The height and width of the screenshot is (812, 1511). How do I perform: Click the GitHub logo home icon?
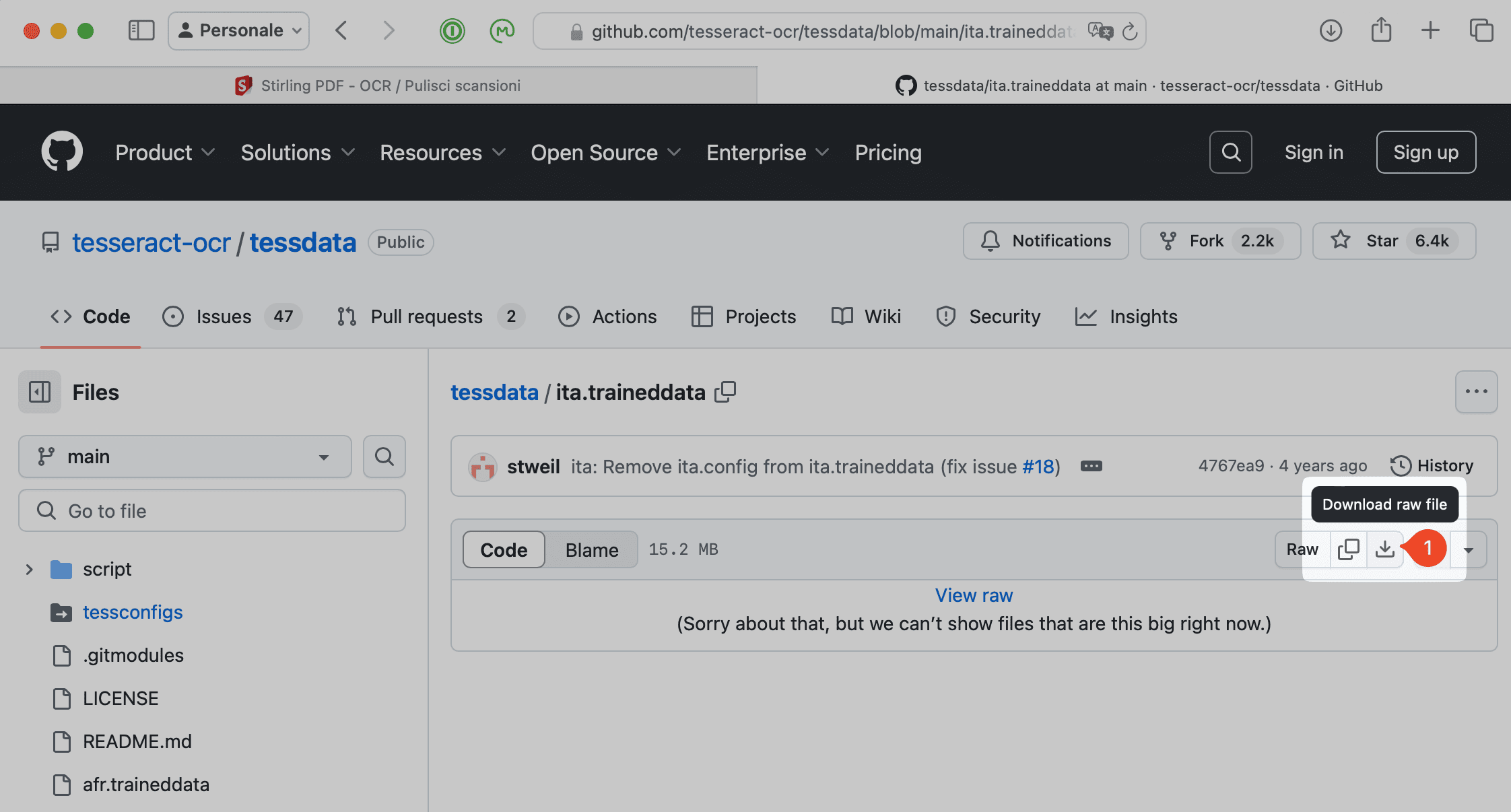pyautogui.click(x=62, y=151)
